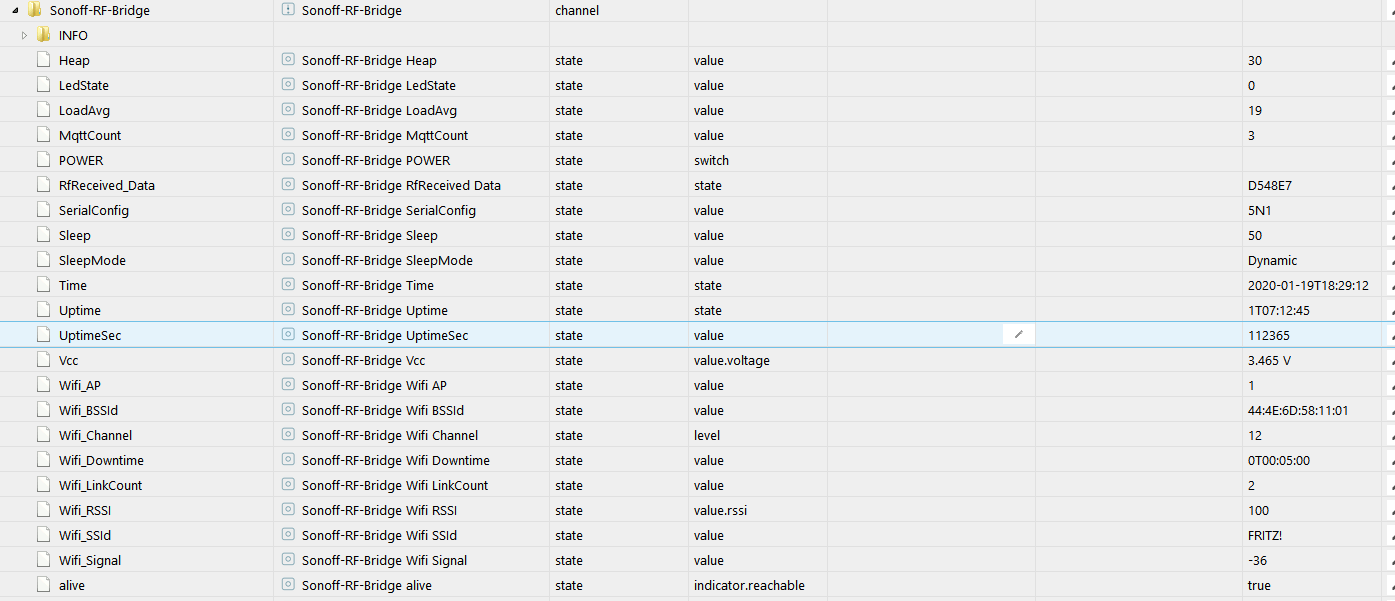Expand the INFO folder

(x=24, y=35)
